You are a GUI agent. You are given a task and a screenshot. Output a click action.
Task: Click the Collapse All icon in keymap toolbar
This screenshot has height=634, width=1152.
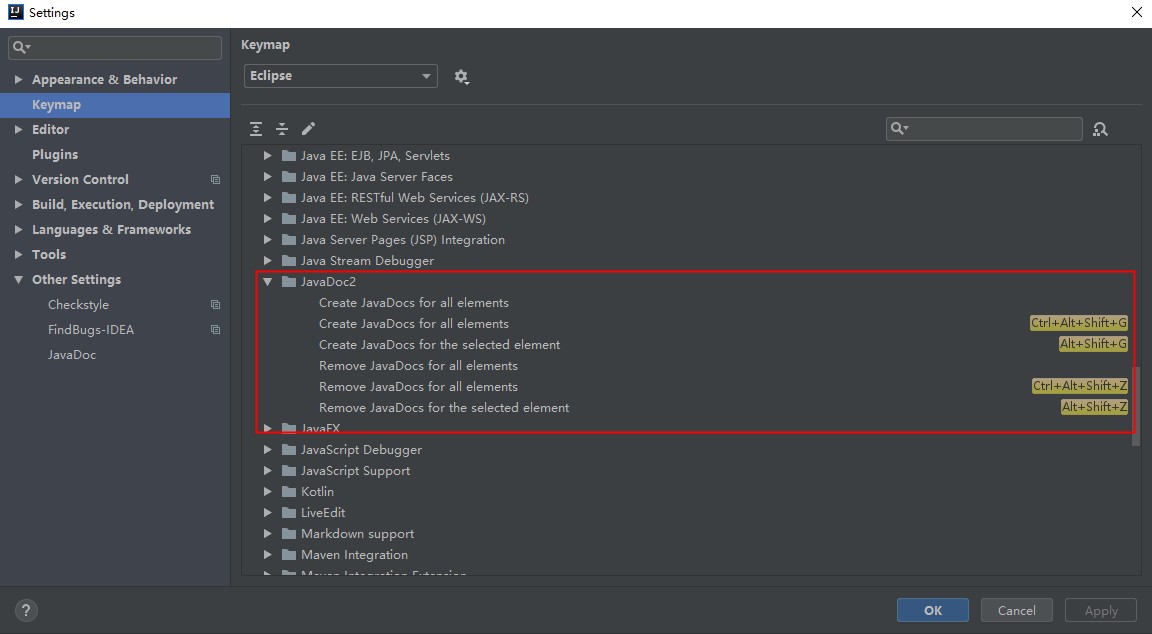pos(282,129)
